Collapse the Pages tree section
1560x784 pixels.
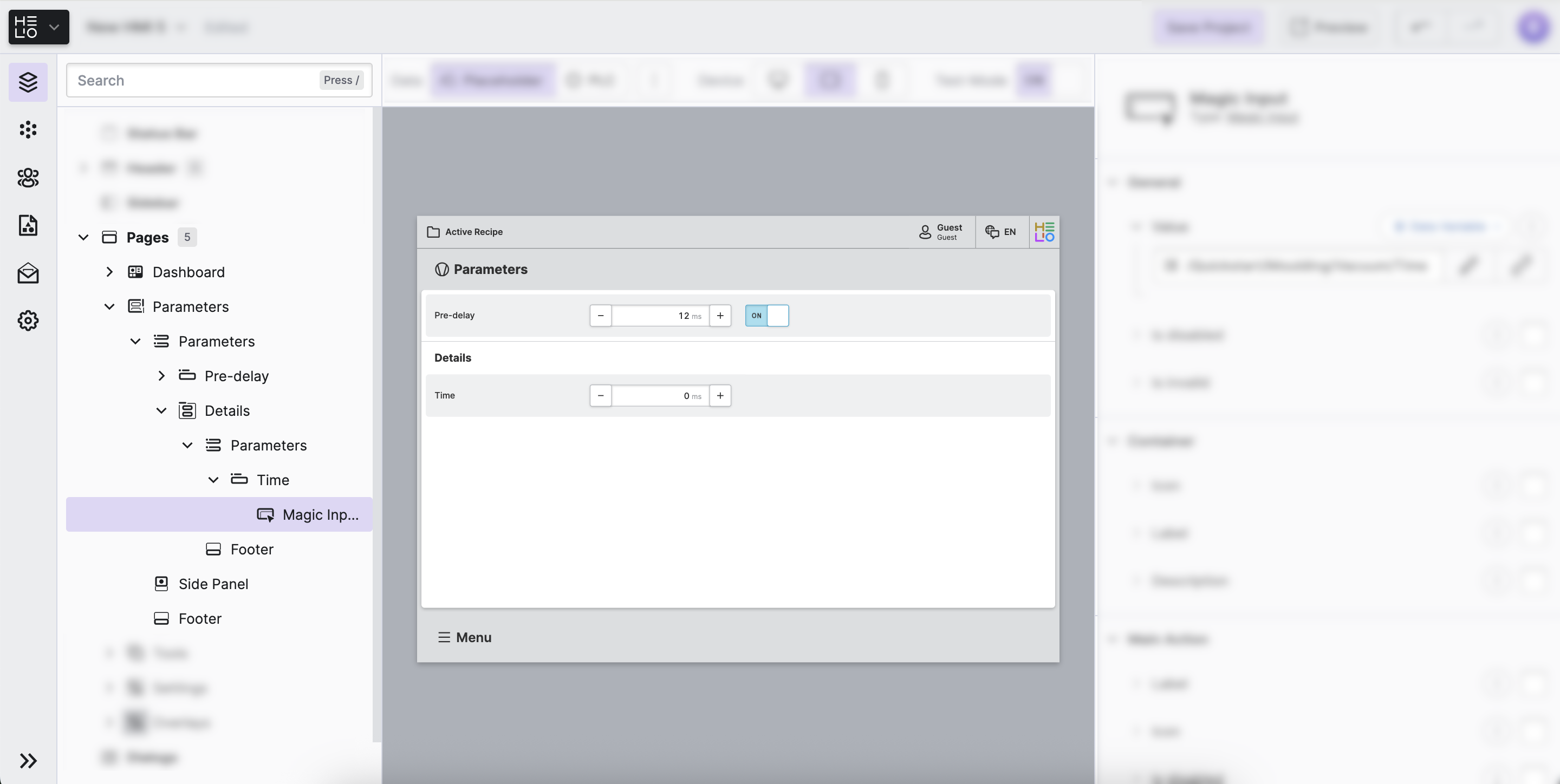point(83,237)
